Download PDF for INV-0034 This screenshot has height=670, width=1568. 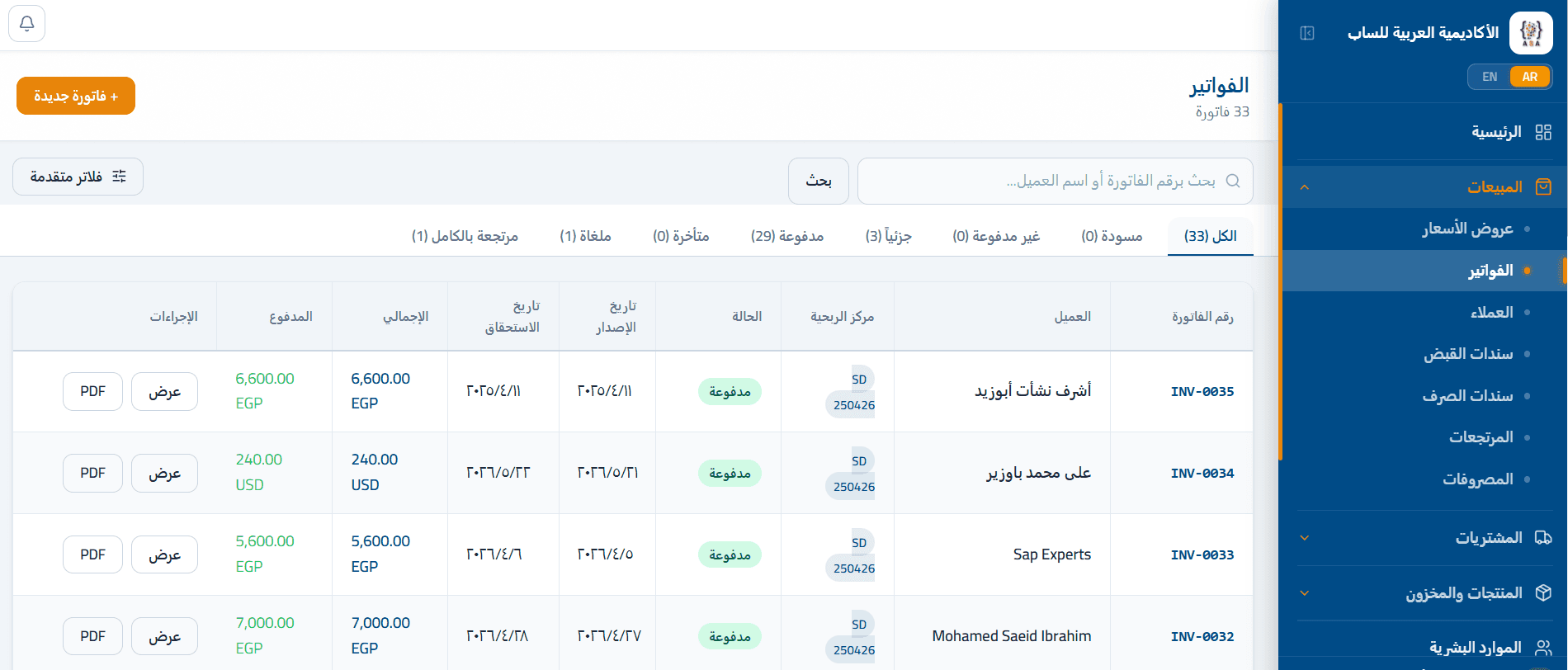(92, 473)
